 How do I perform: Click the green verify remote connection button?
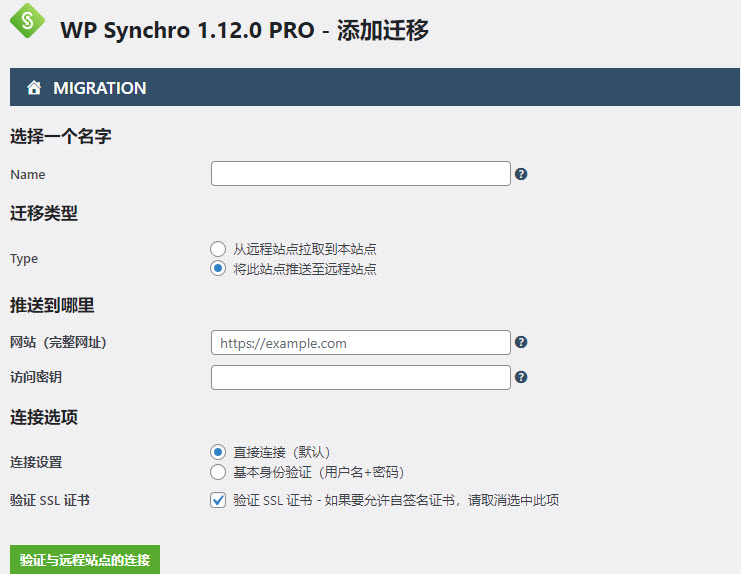coord(85,560)
